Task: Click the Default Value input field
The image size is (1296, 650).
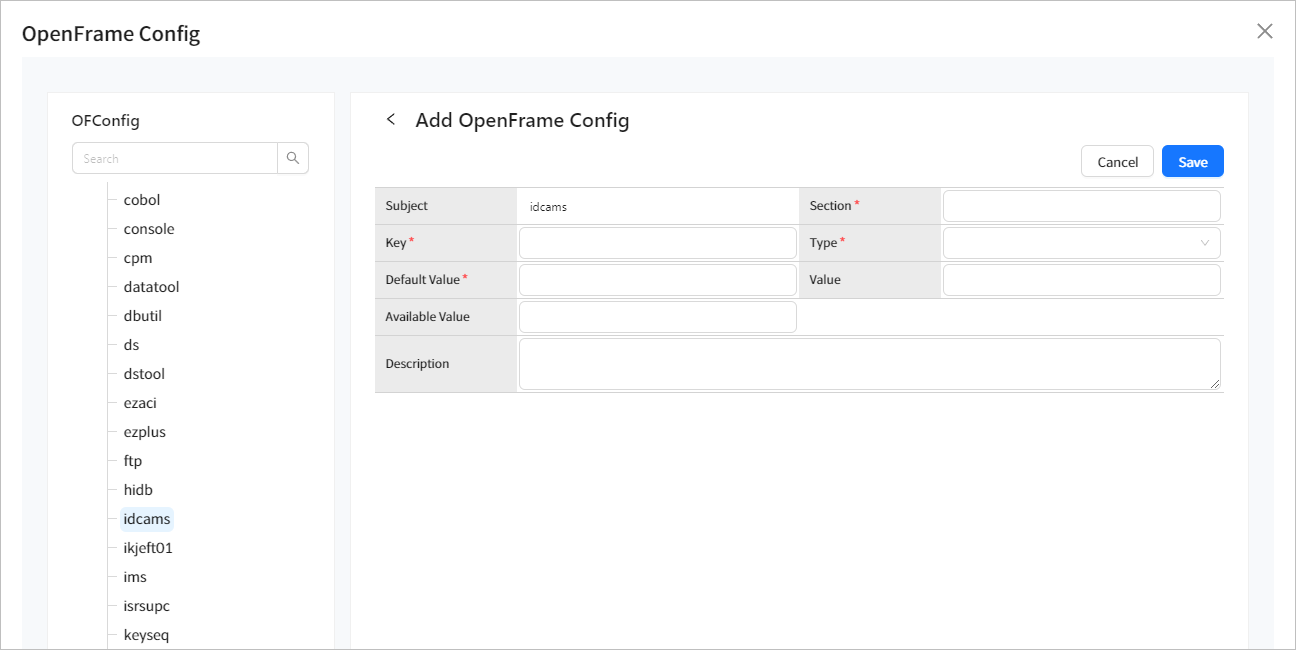Action: (x=657, y=279)
